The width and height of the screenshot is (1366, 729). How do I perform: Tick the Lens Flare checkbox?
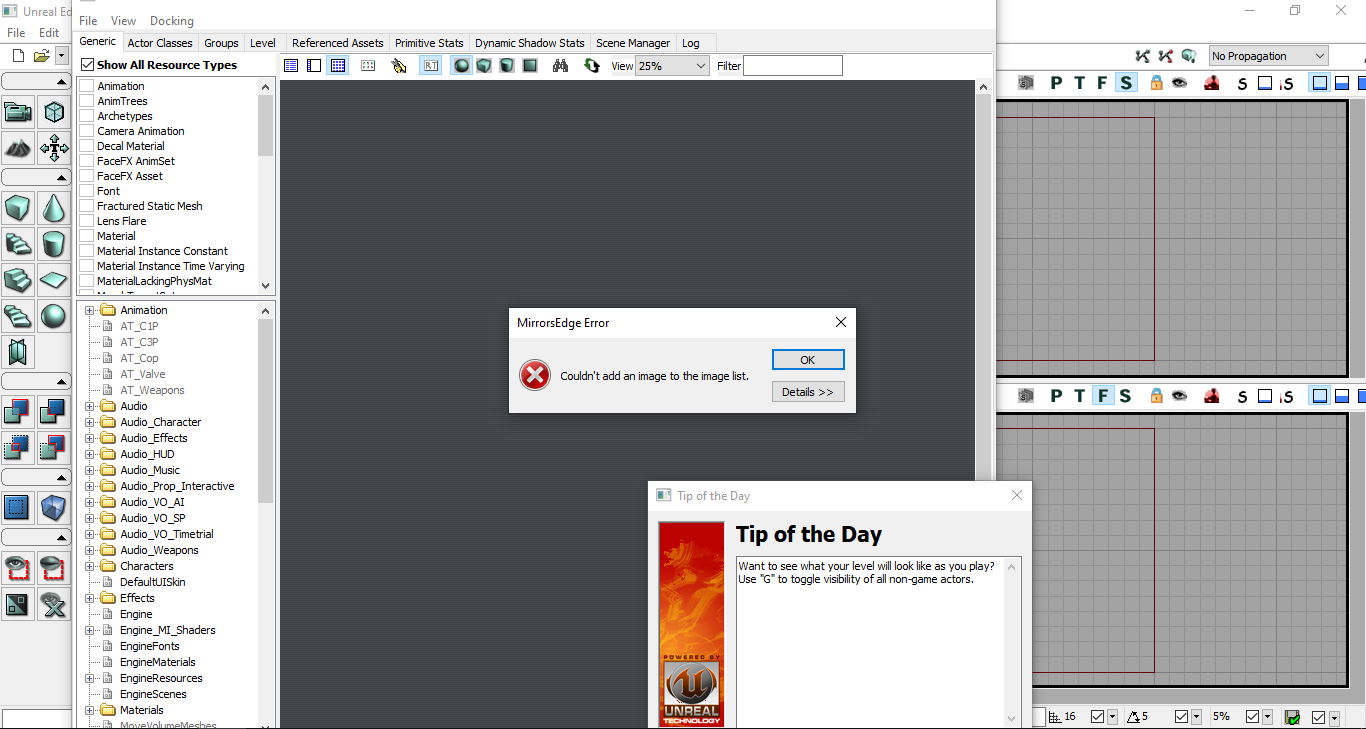[87, 221]
